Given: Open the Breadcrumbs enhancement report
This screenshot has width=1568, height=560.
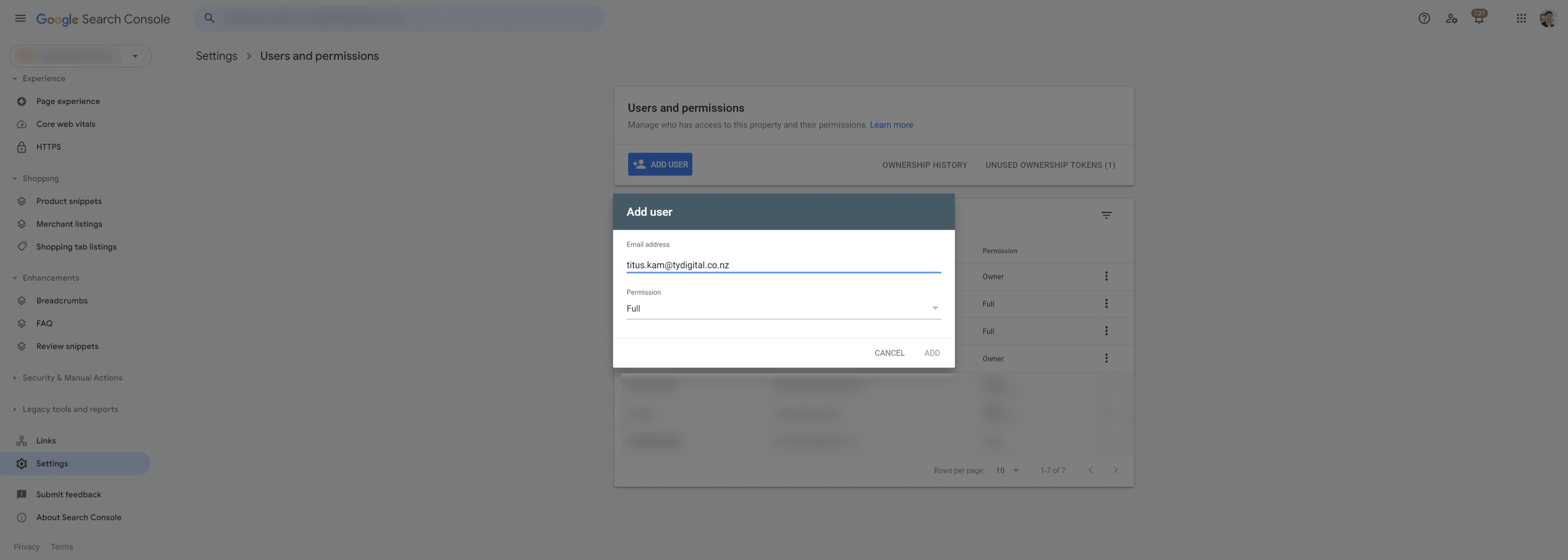Looking at the screenshot, I should tap(62, 300).
